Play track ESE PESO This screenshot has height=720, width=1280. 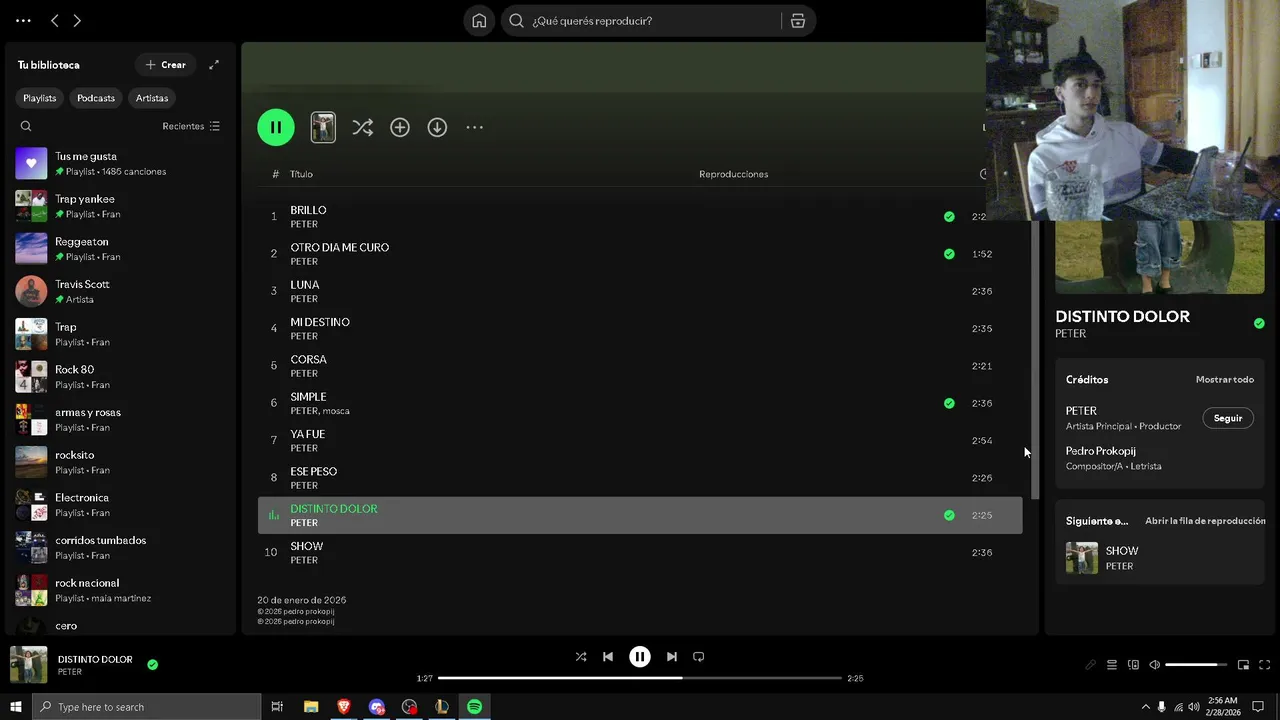640,477
